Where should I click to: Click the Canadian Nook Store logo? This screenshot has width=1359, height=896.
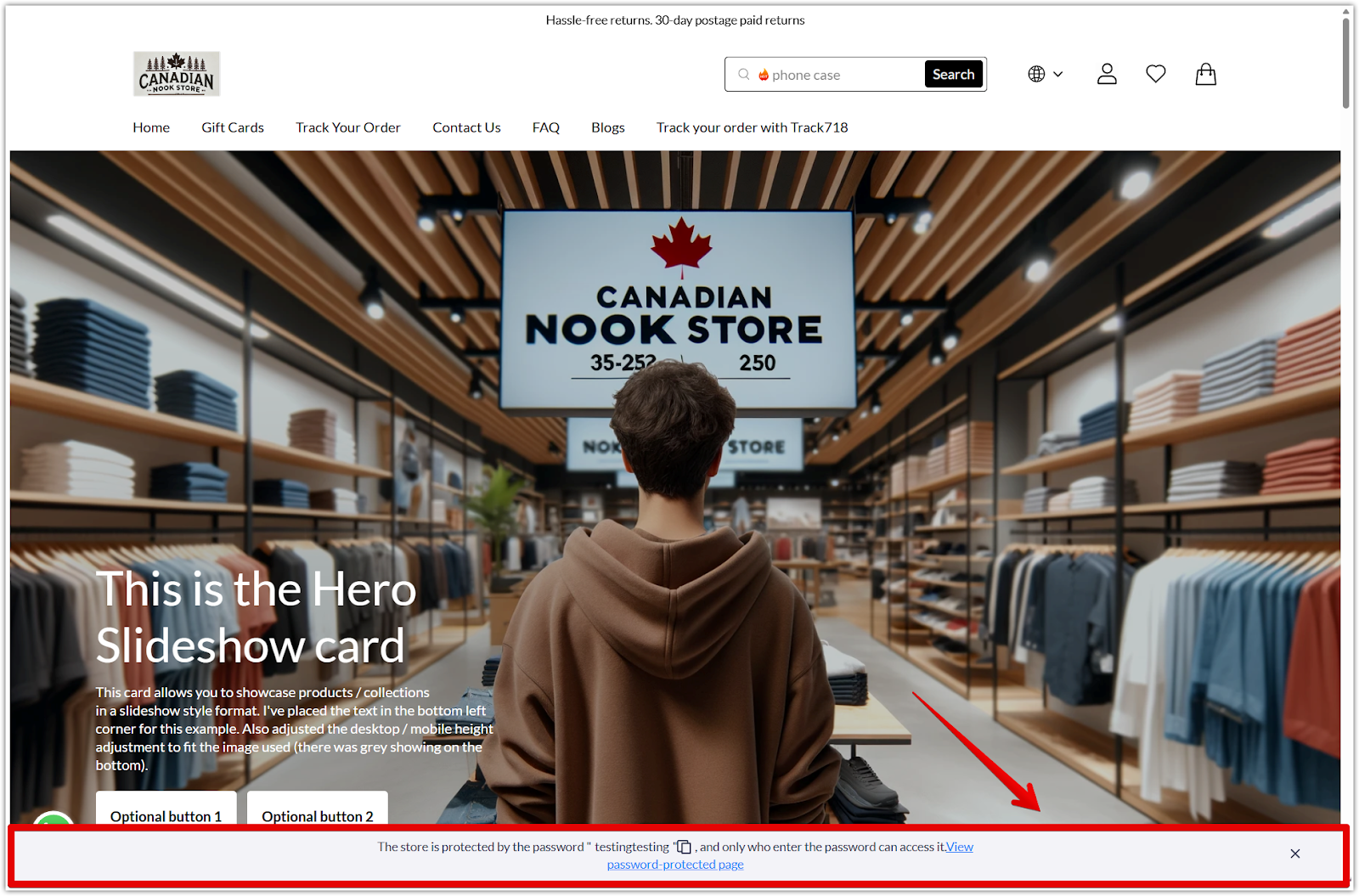[177, 74]
